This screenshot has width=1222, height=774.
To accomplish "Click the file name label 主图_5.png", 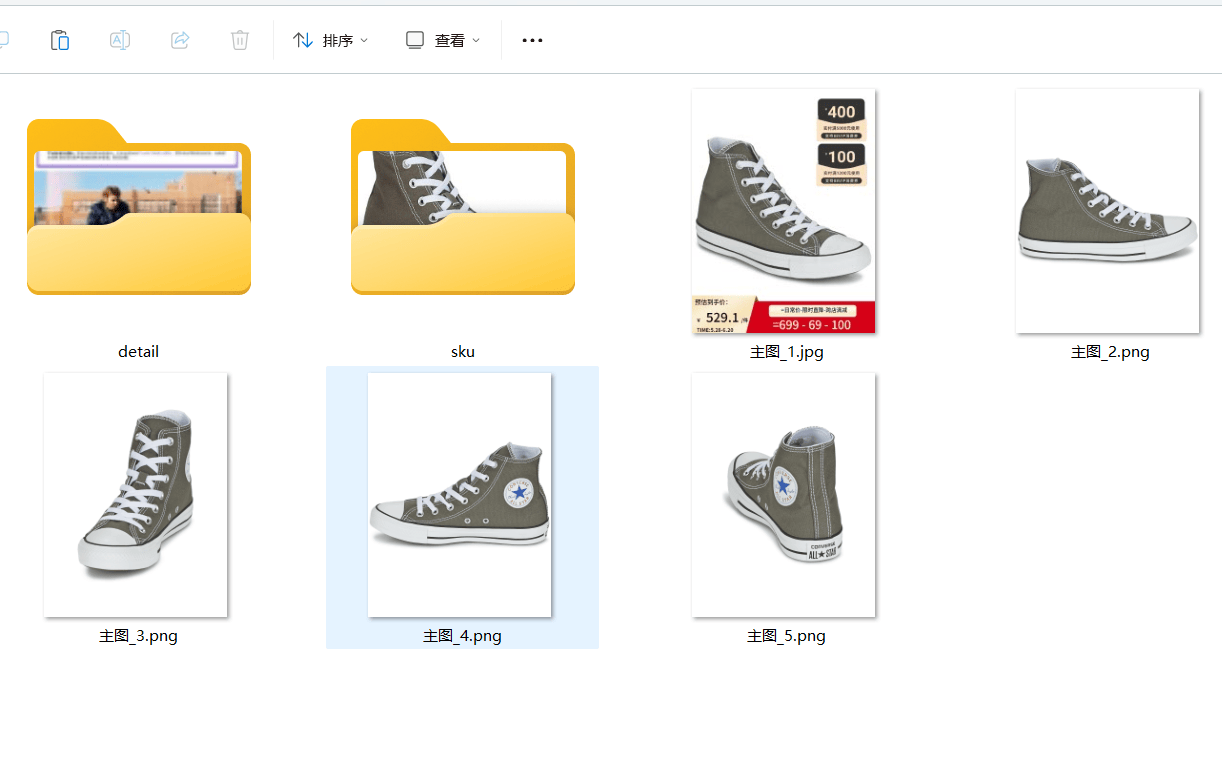I will 786,636.
